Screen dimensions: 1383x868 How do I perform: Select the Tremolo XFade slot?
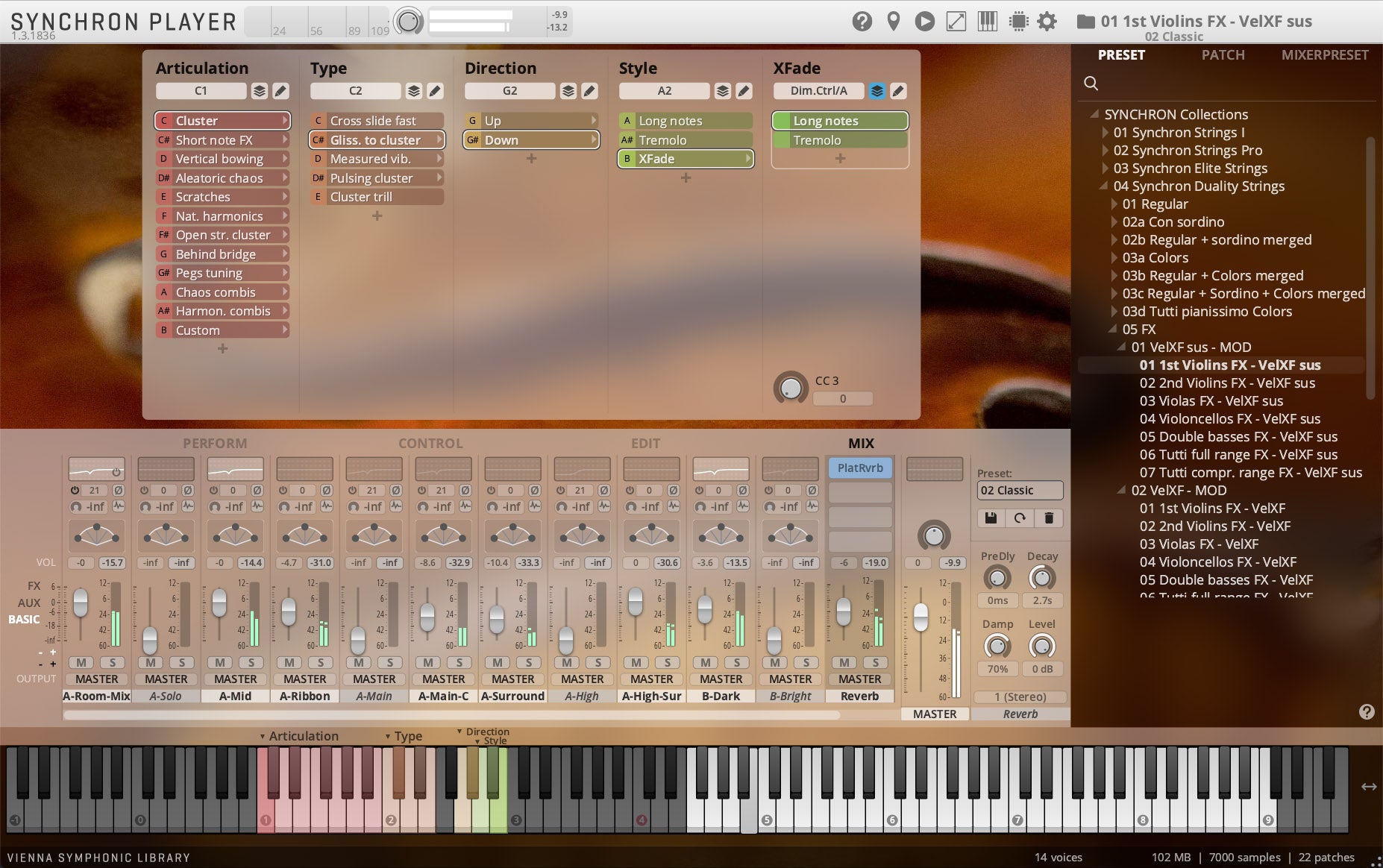(839, 139)
